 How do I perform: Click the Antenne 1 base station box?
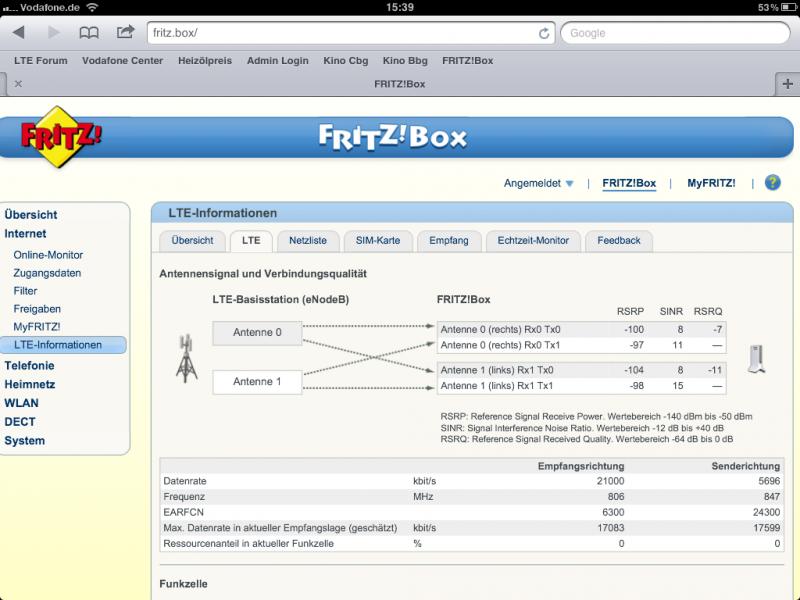[x=257, y=382]
